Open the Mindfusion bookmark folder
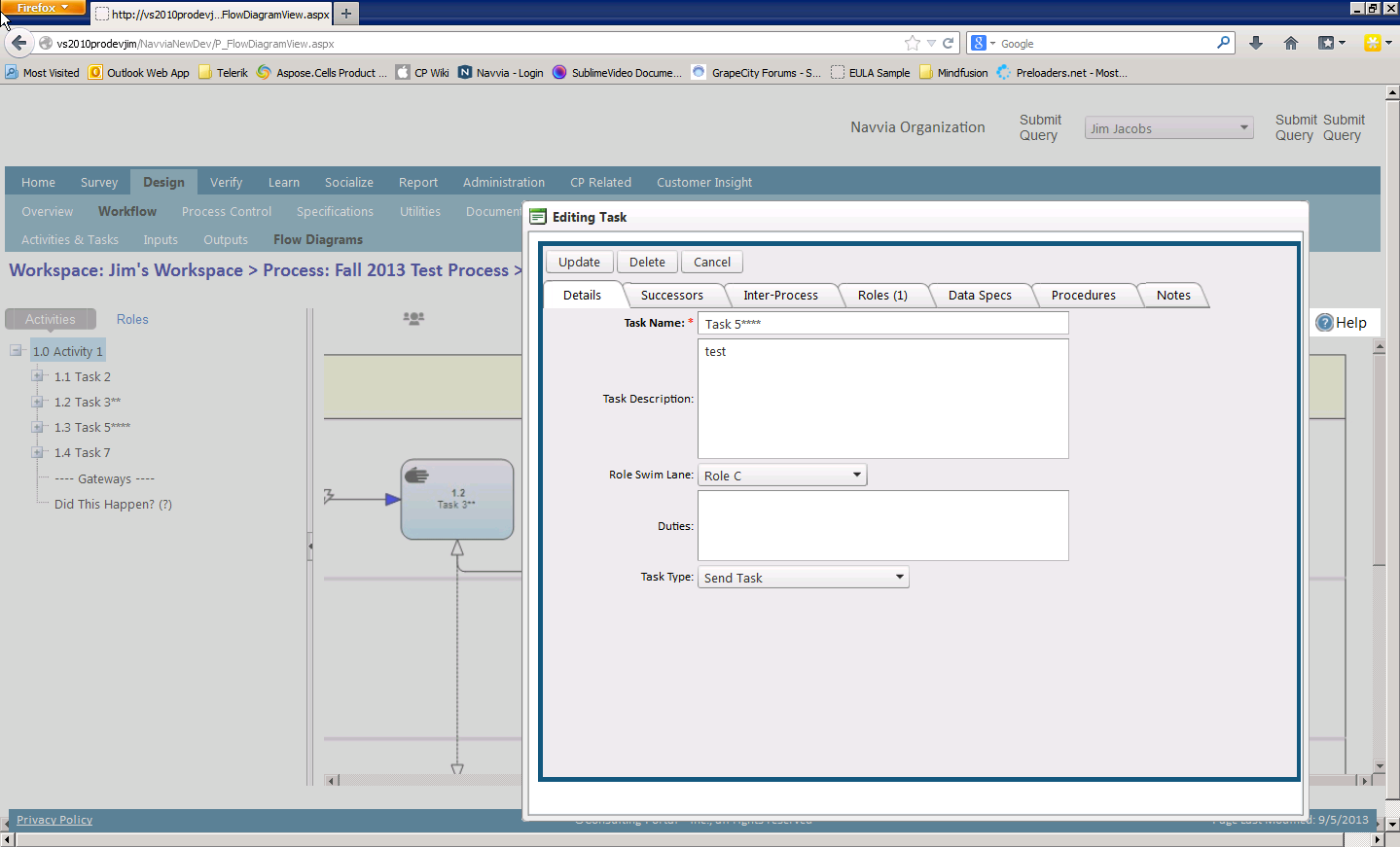This screenshot has width=1400, height=847. [953, 73]
